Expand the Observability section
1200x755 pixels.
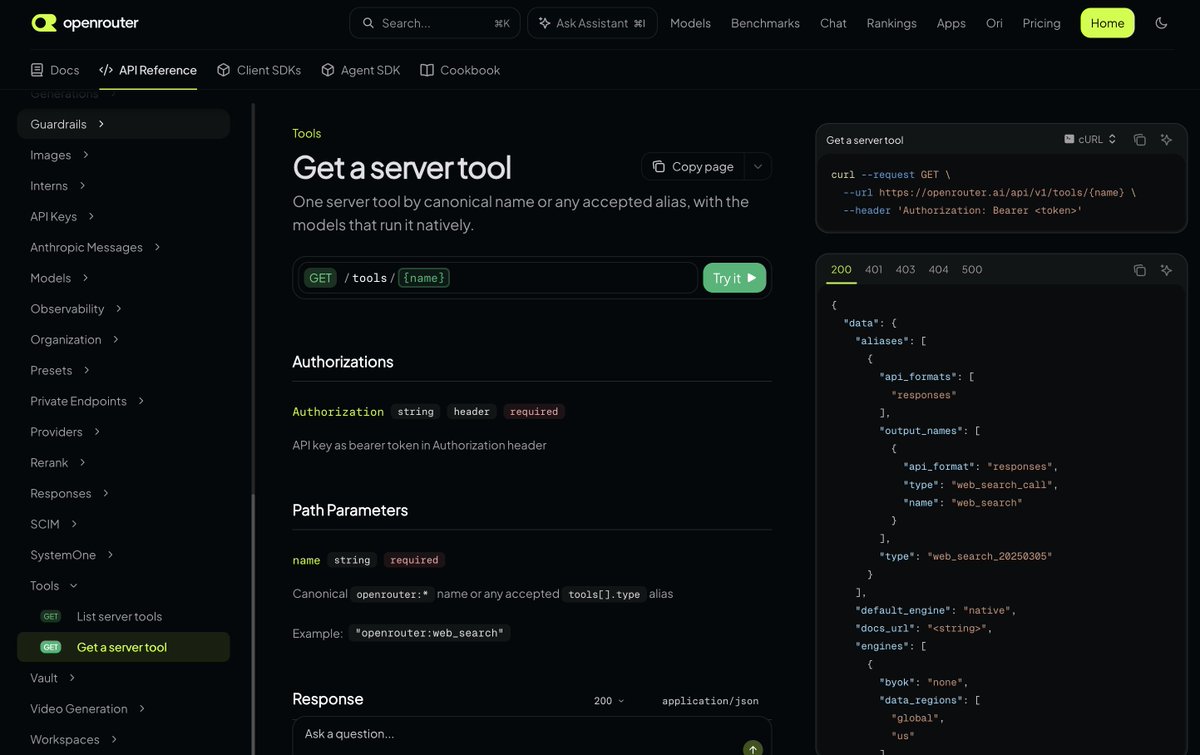[76, 309]
